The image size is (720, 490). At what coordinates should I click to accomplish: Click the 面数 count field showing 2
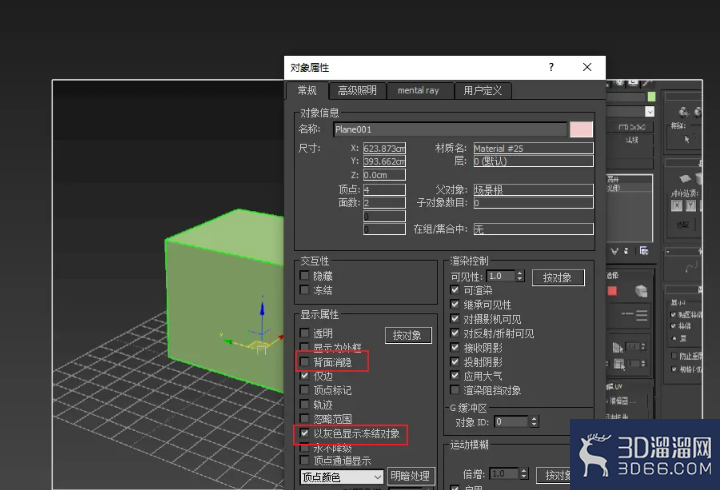[384, 203]
